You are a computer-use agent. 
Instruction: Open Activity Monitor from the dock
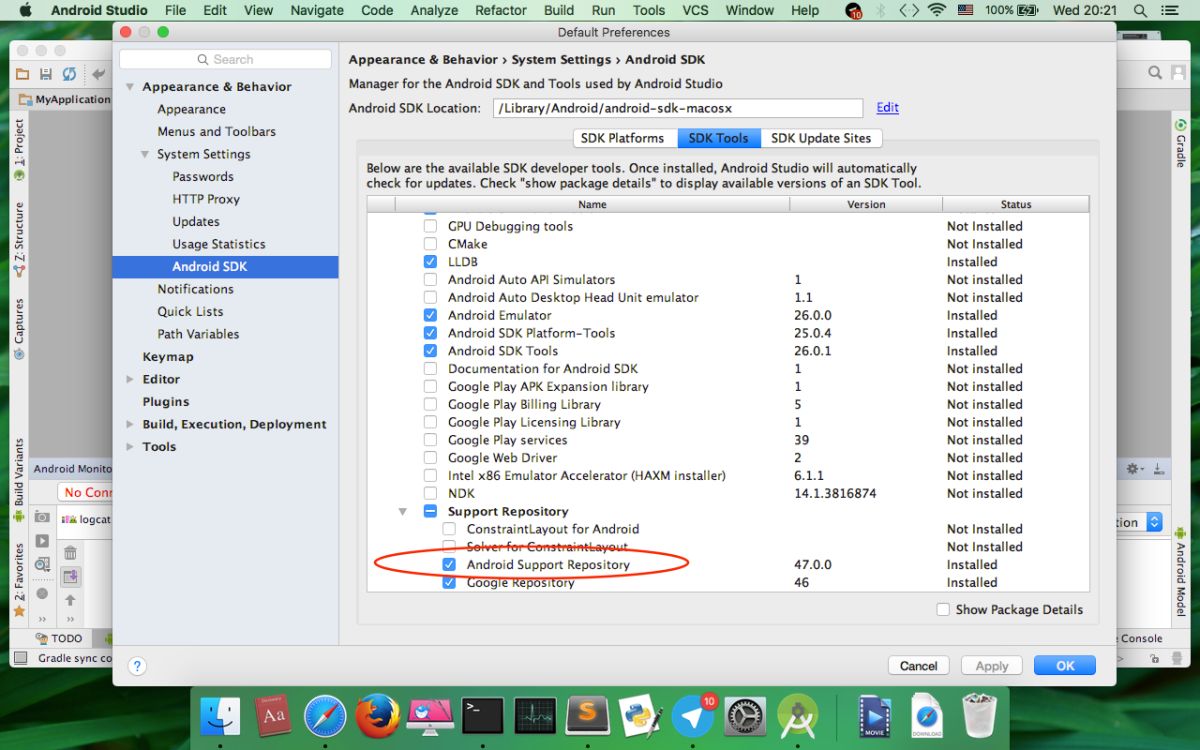point(535,716)
